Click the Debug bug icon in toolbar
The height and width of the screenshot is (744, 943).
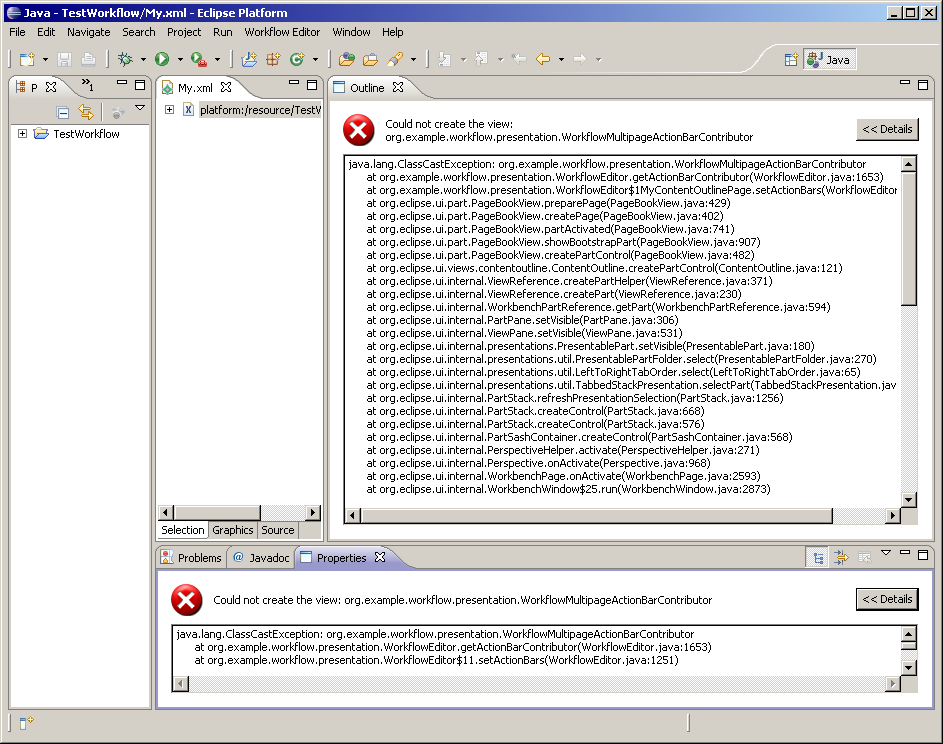tap(125, 60)
